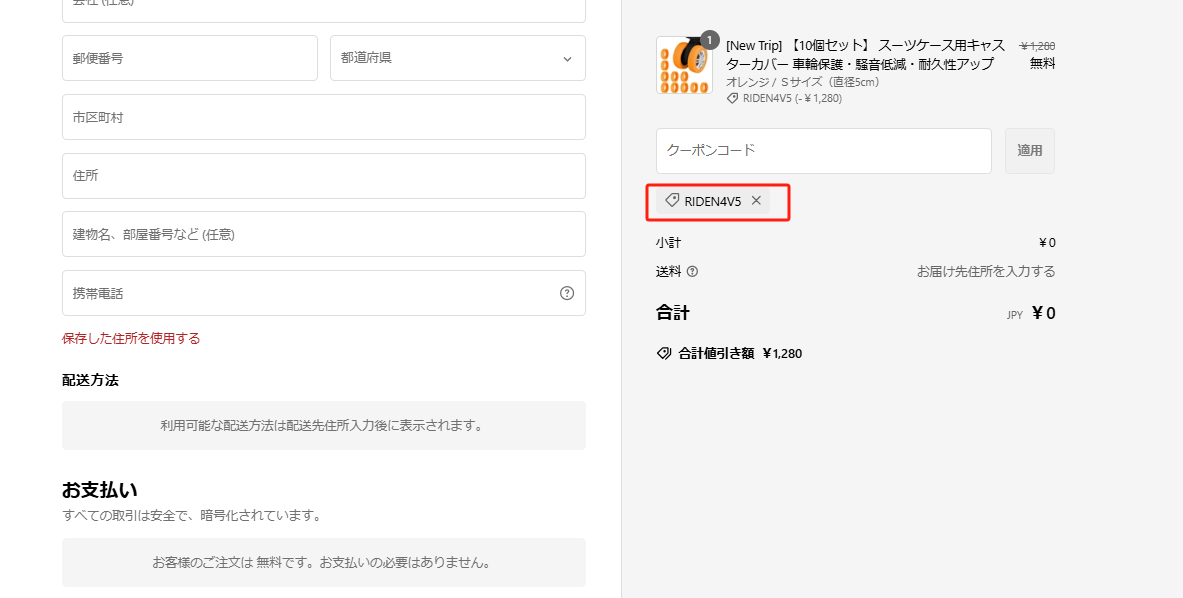Remove the RIDEN4V5 coupon with the X
Screen dimensions: 1183x598
pos(756,201)
